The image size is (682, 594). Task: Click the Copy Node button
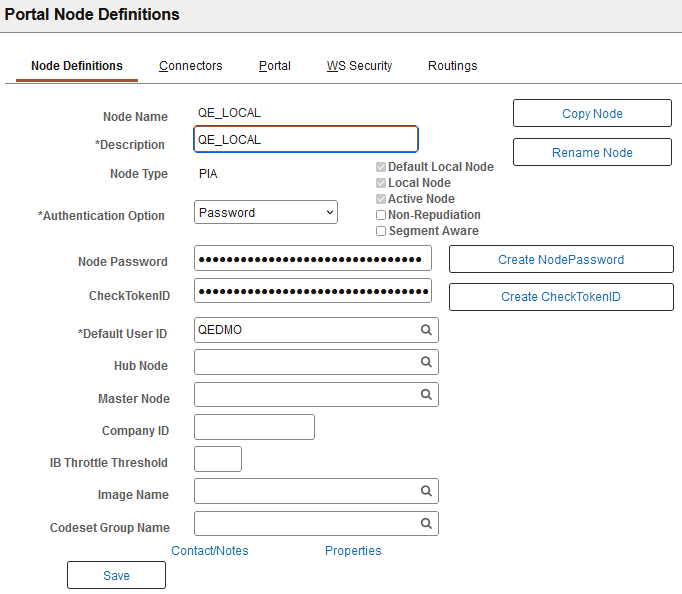pyautogui.click(x=592, y=114)
